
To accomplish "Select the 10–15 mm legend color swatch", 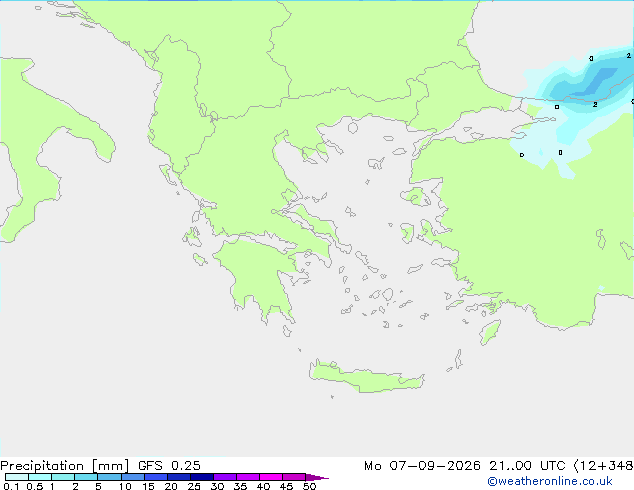I will [132, 477].
